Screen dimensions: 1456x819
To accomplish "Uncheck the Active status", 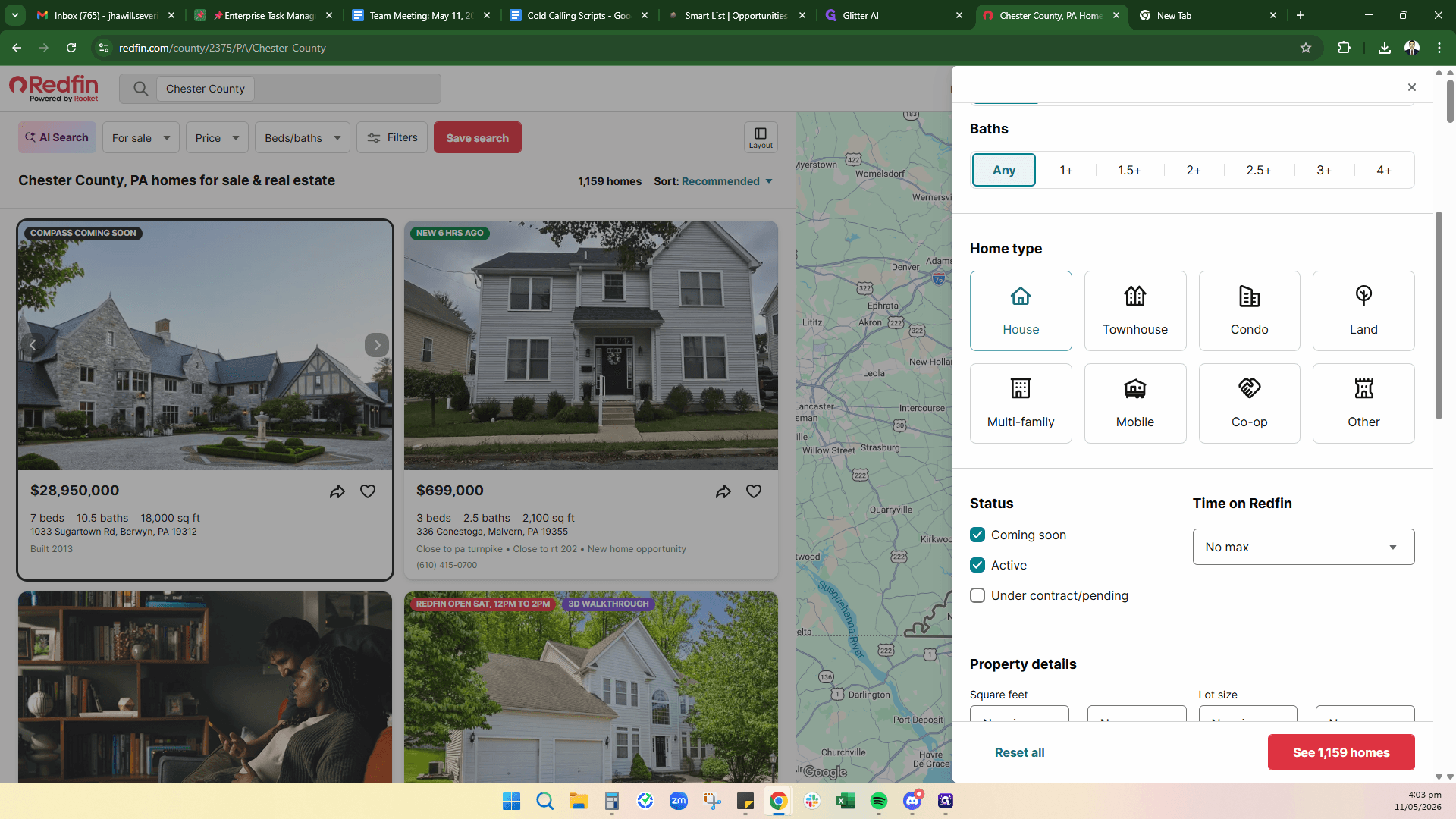I will click(977, 565).
